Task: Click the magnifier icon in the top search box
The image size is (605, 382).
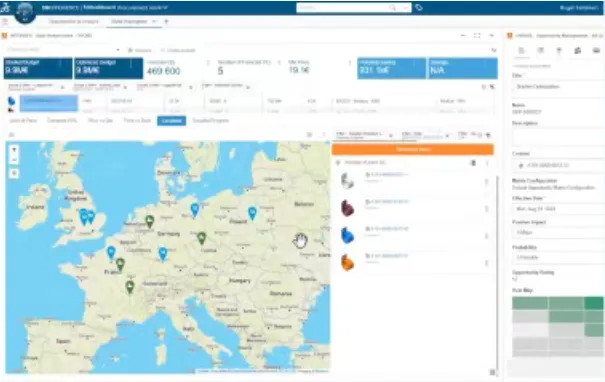Action: (392, 7)
